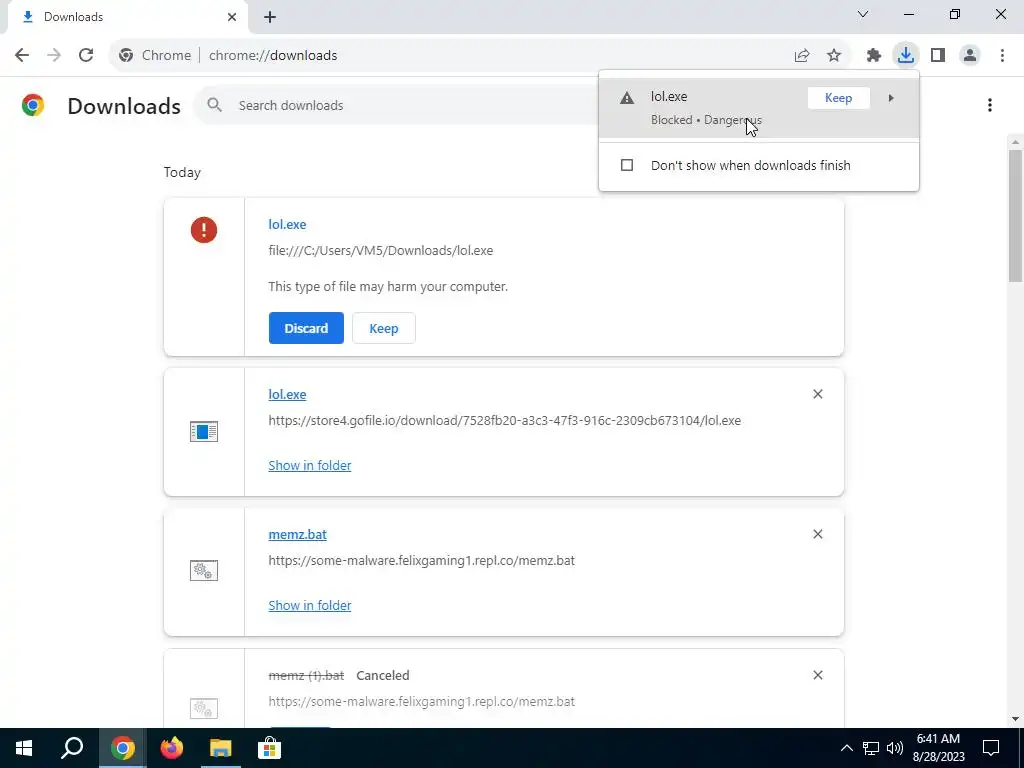Remove gofile lol.exe entry from list

coord(818,394)
